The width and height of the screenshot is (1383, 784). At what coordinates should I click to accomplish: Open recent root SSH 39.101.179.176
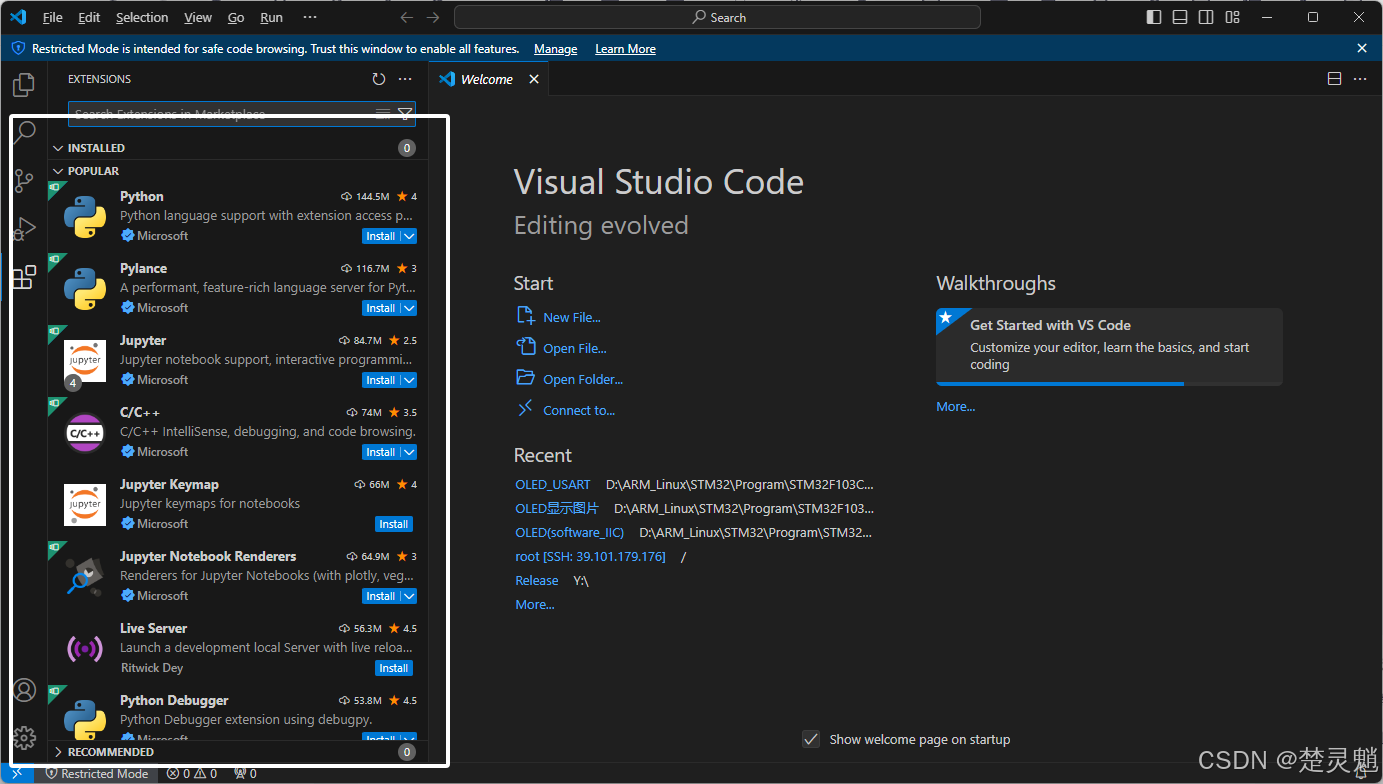590,556
